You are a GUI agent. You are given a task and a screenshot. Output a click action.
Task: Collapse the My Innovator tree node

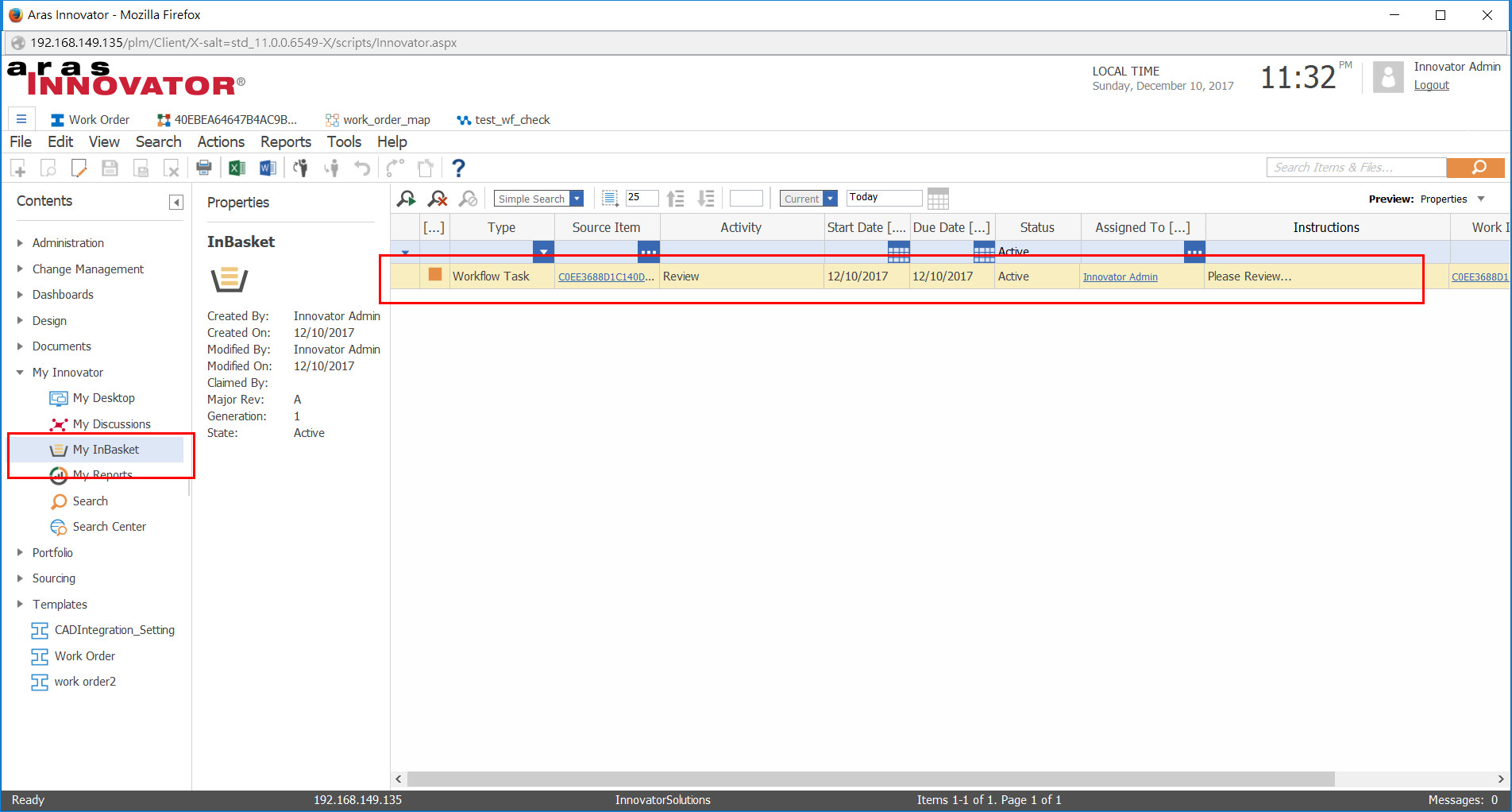(20, 372)
